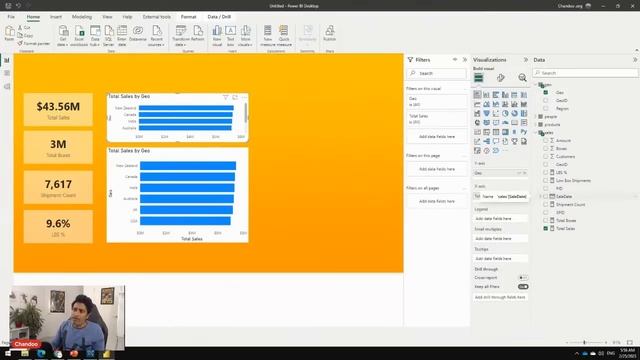Expand the SaleDate hierarchy field
This screenshot has height=360, width=640.
point(541,196)
